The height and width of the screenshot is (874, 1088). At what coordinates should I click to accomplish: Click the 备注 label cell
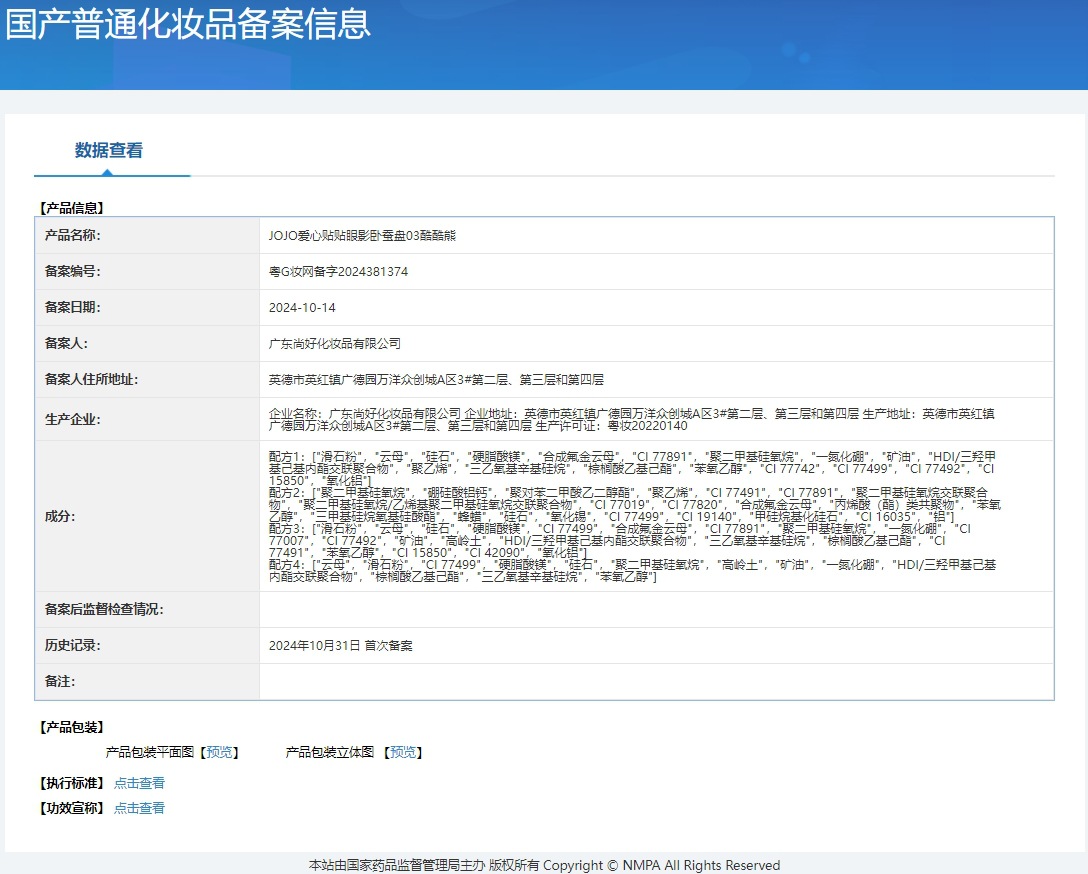[x=147, y=682]
